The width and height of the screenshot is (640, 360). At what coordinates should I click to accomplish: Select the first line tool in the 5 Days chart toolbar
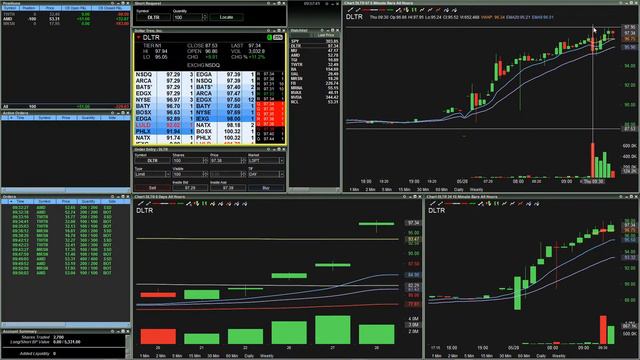click(x=140, y=203)
